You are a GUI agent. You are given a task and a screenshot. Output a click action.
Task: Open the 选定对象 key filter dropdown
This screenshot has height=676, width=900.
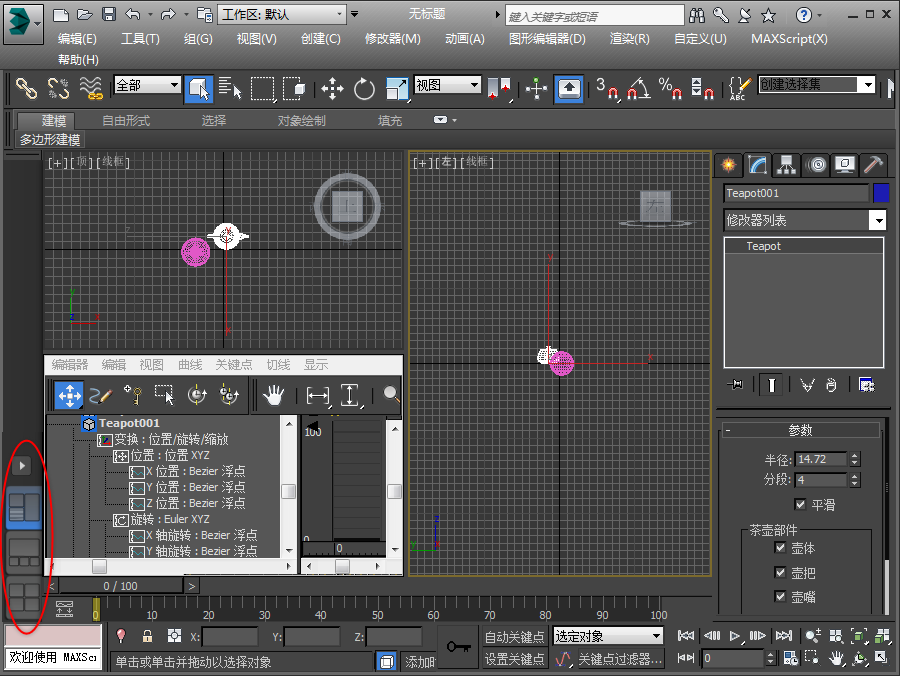pyautogui.click(x=608, y=636)
